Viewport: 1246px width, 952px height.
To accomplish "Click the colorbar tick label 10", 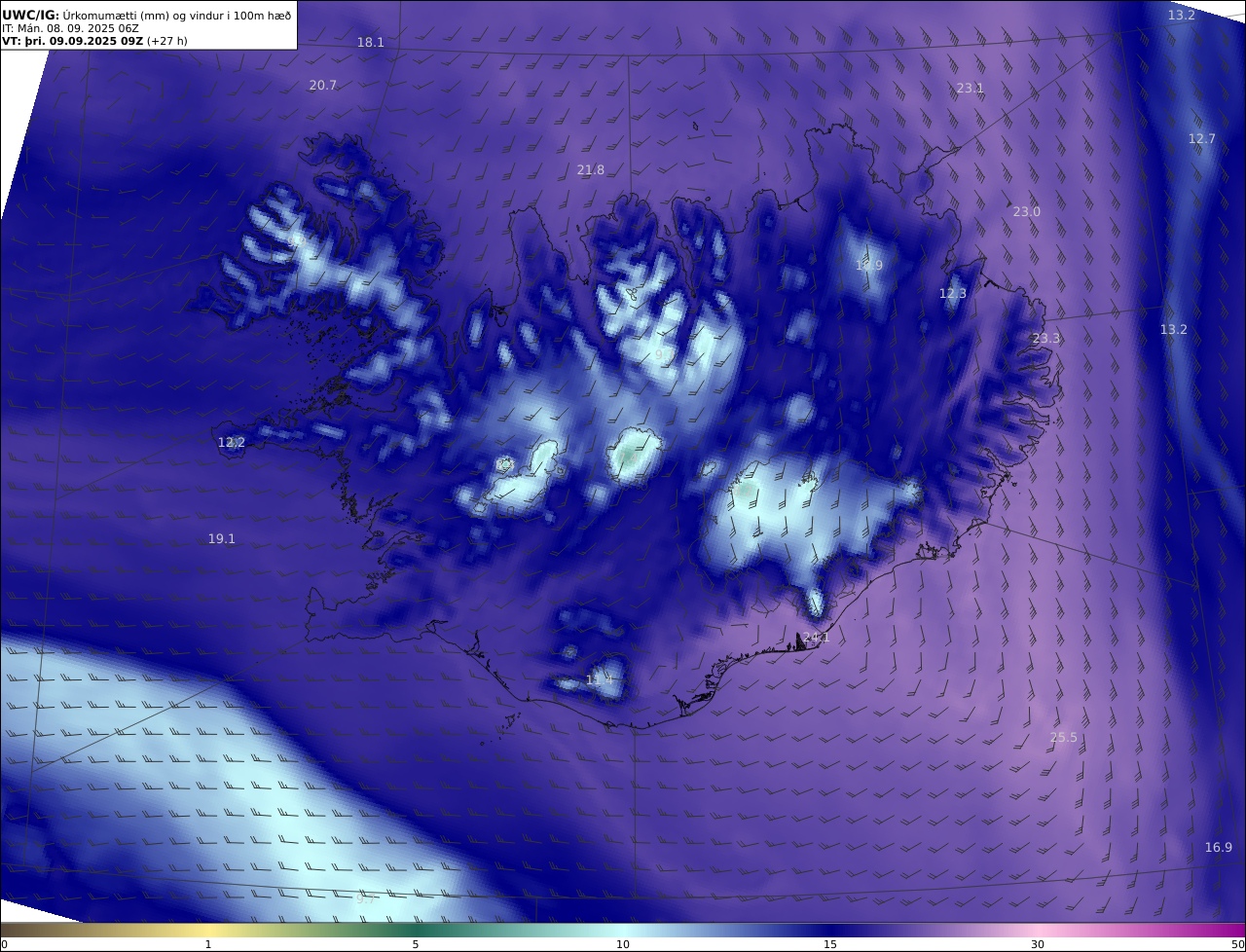I will tap(623, 944).
